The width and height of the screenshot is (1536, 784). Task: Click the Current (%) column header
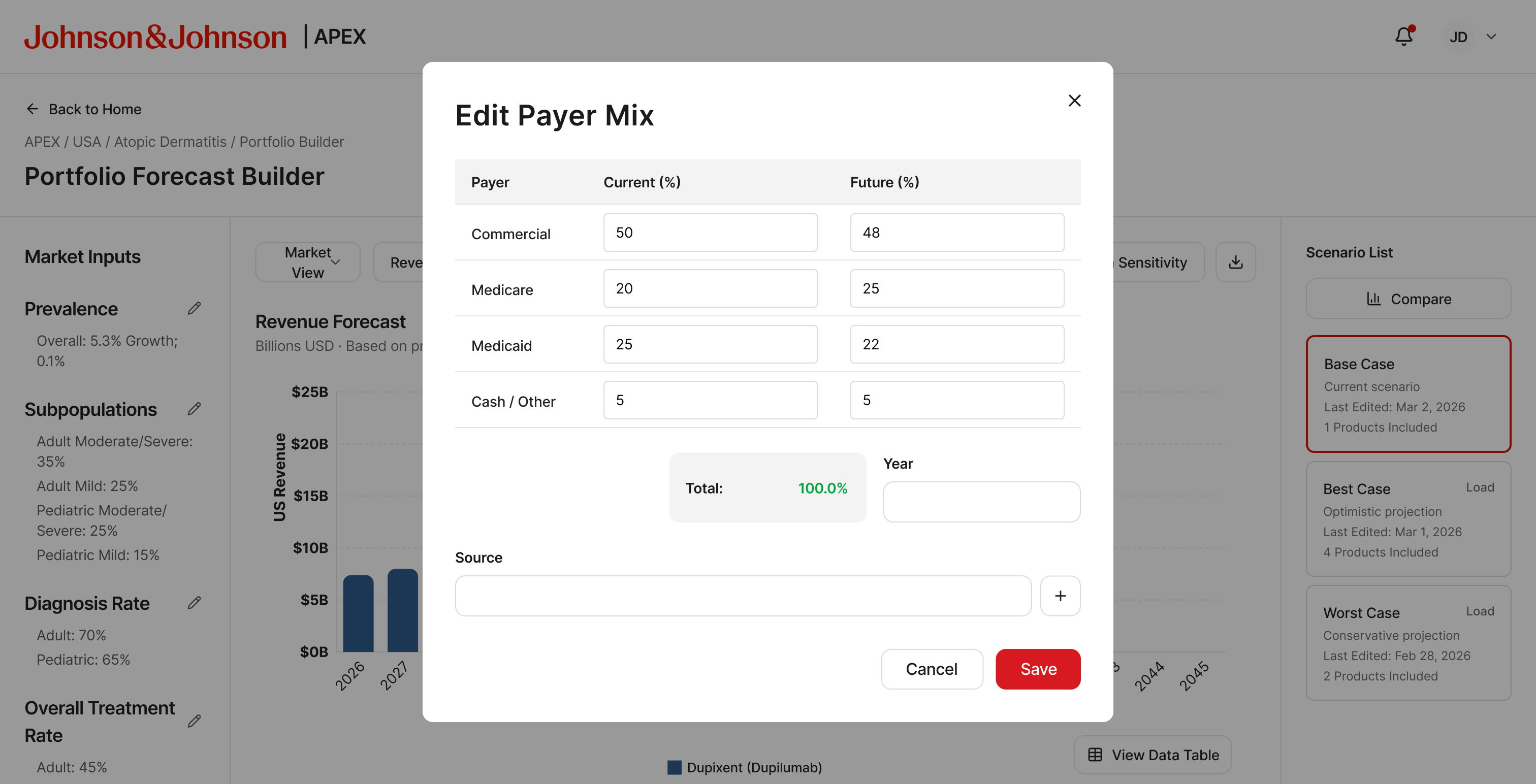tap(642, 182)
